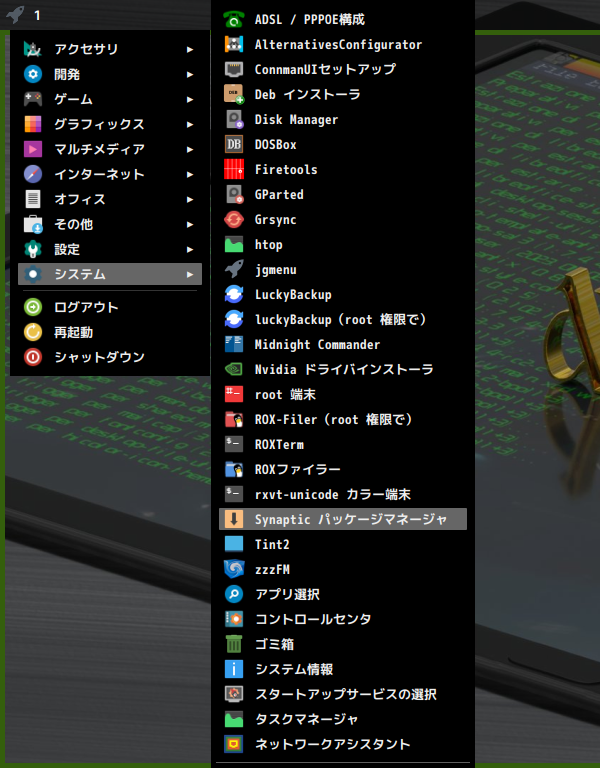600x768 pixels.
Task: Click the LuckyBackup blue sync icon
Action: (x=234, y=294)
